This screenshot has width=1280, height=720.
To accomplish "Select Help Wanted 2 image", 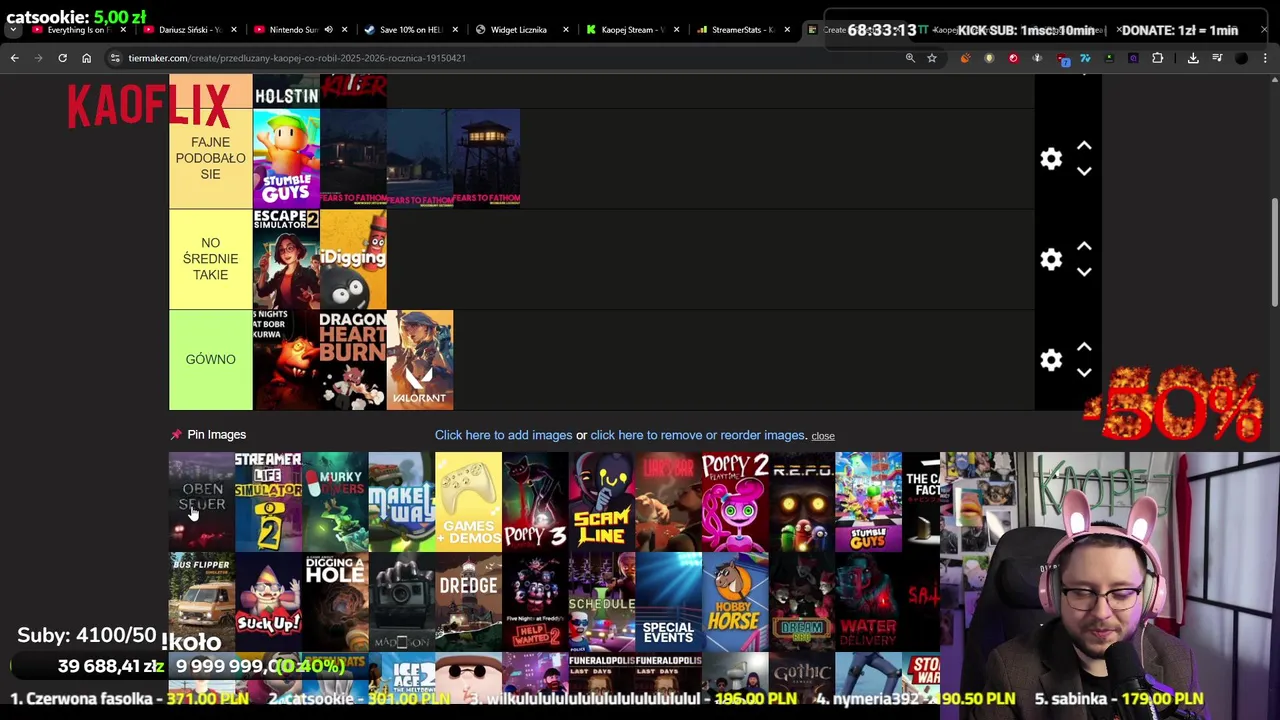I will click(535, 602).
